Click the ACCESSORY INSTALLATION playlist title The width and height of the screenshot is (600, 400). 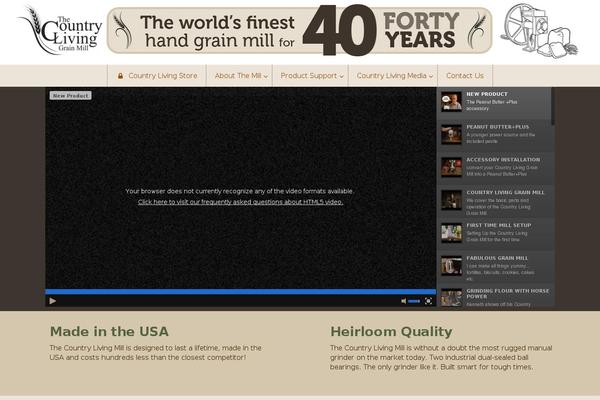tap(503, 160)
